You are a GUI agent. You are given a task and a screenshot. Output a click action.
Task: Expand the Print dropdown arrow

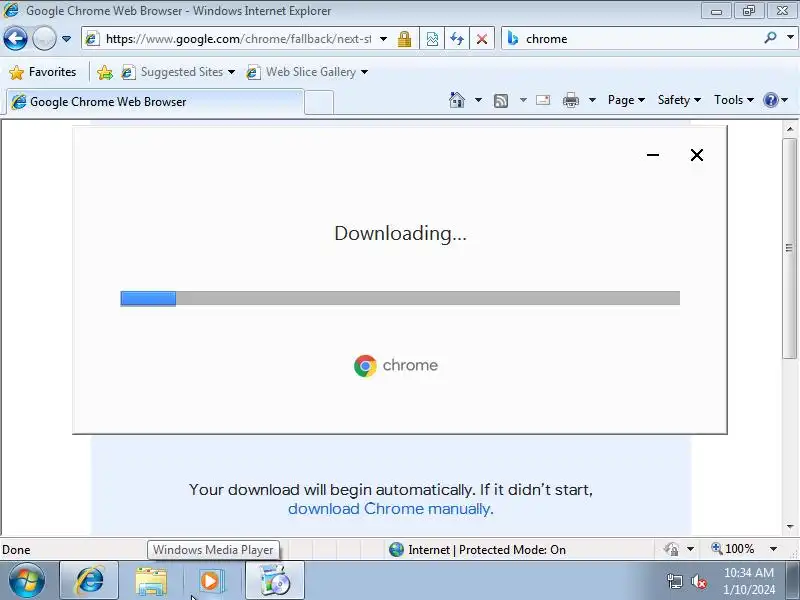[592, 100]
